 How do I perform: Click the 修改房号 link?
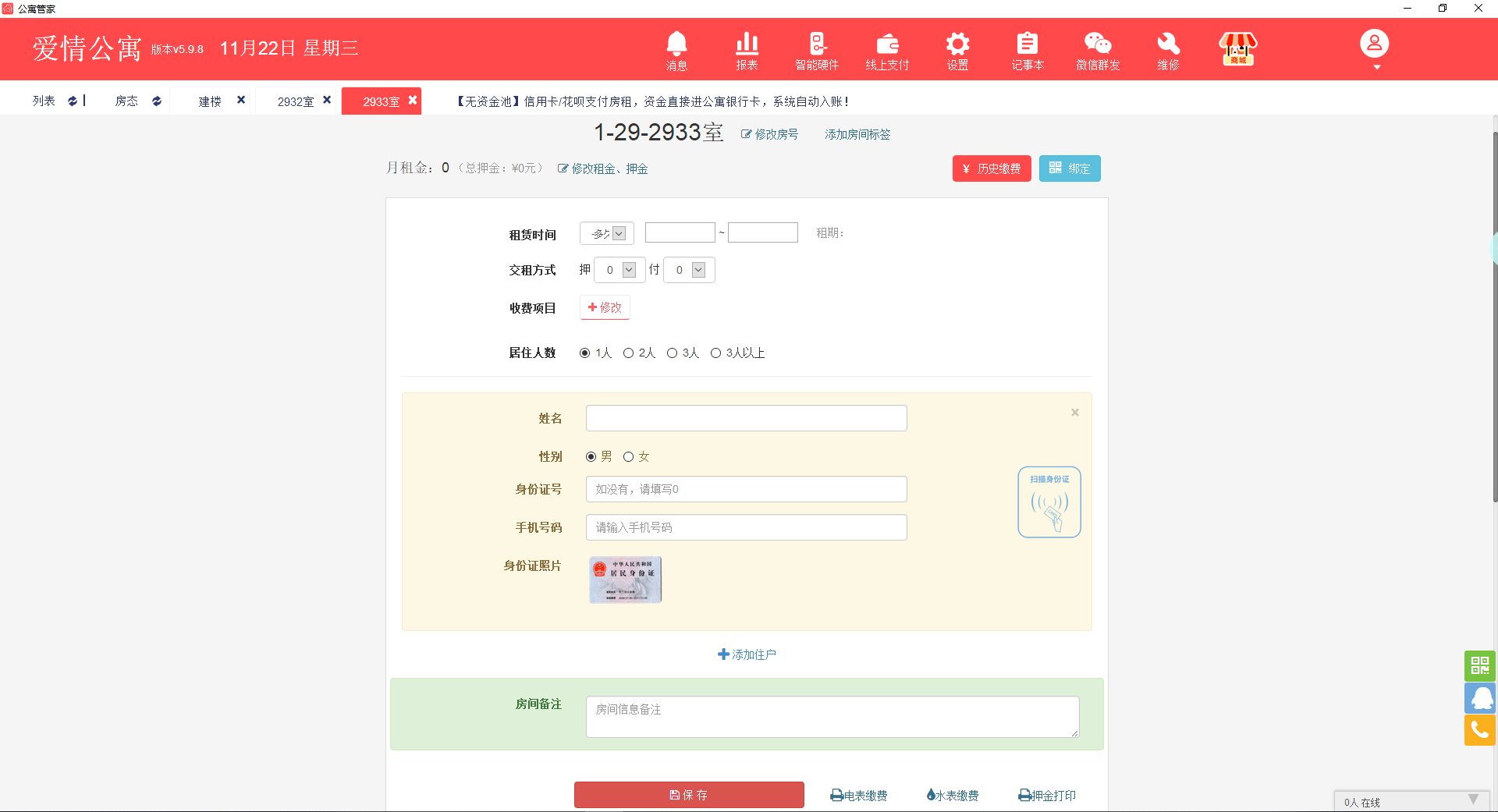pos(769,134)
